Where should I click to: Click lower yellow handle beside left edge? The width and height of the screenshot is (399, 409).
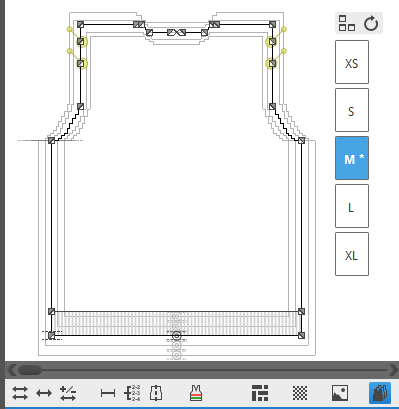[x=70, y=51]
